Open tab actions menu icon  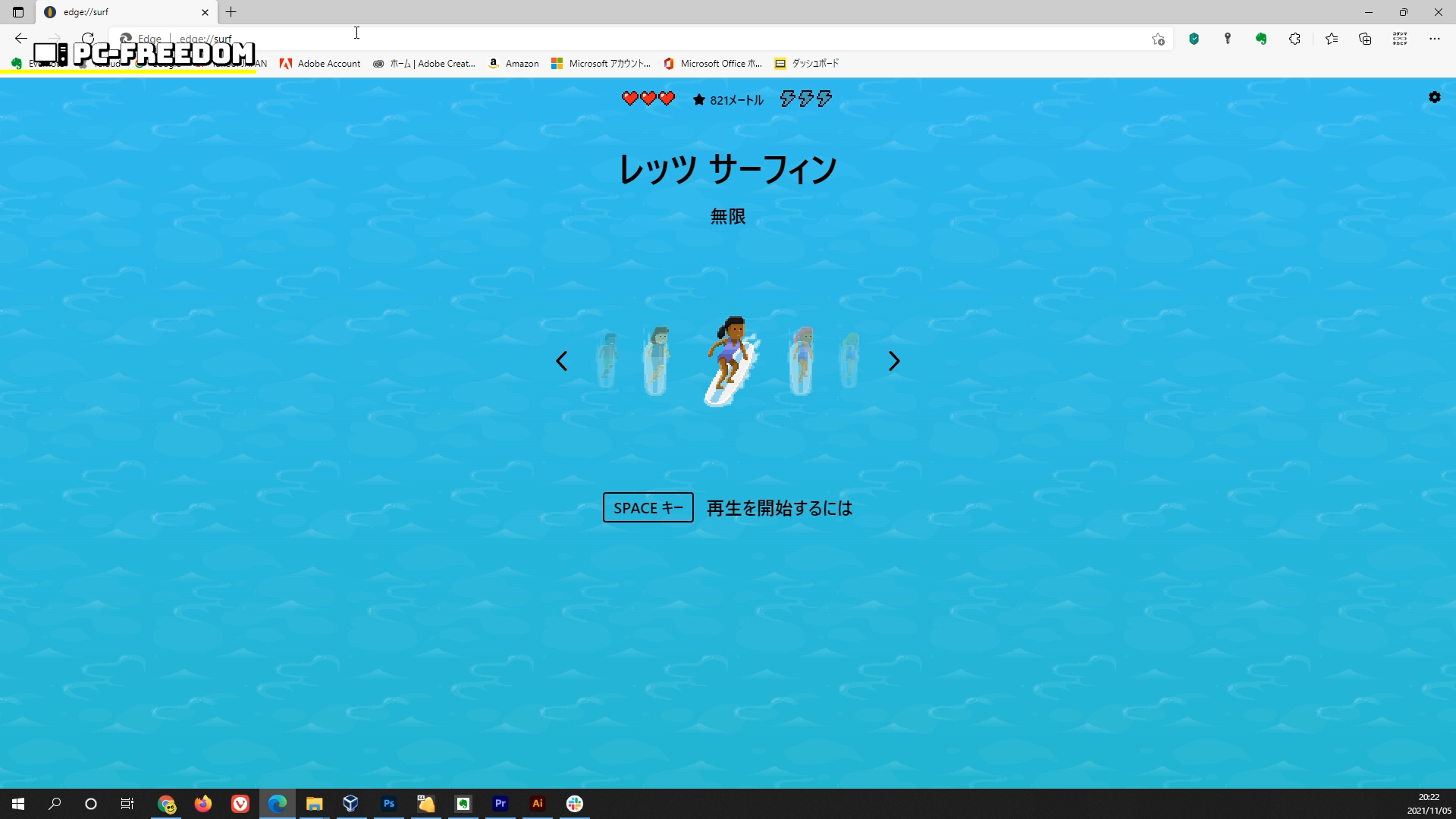[x=18, y=12]
